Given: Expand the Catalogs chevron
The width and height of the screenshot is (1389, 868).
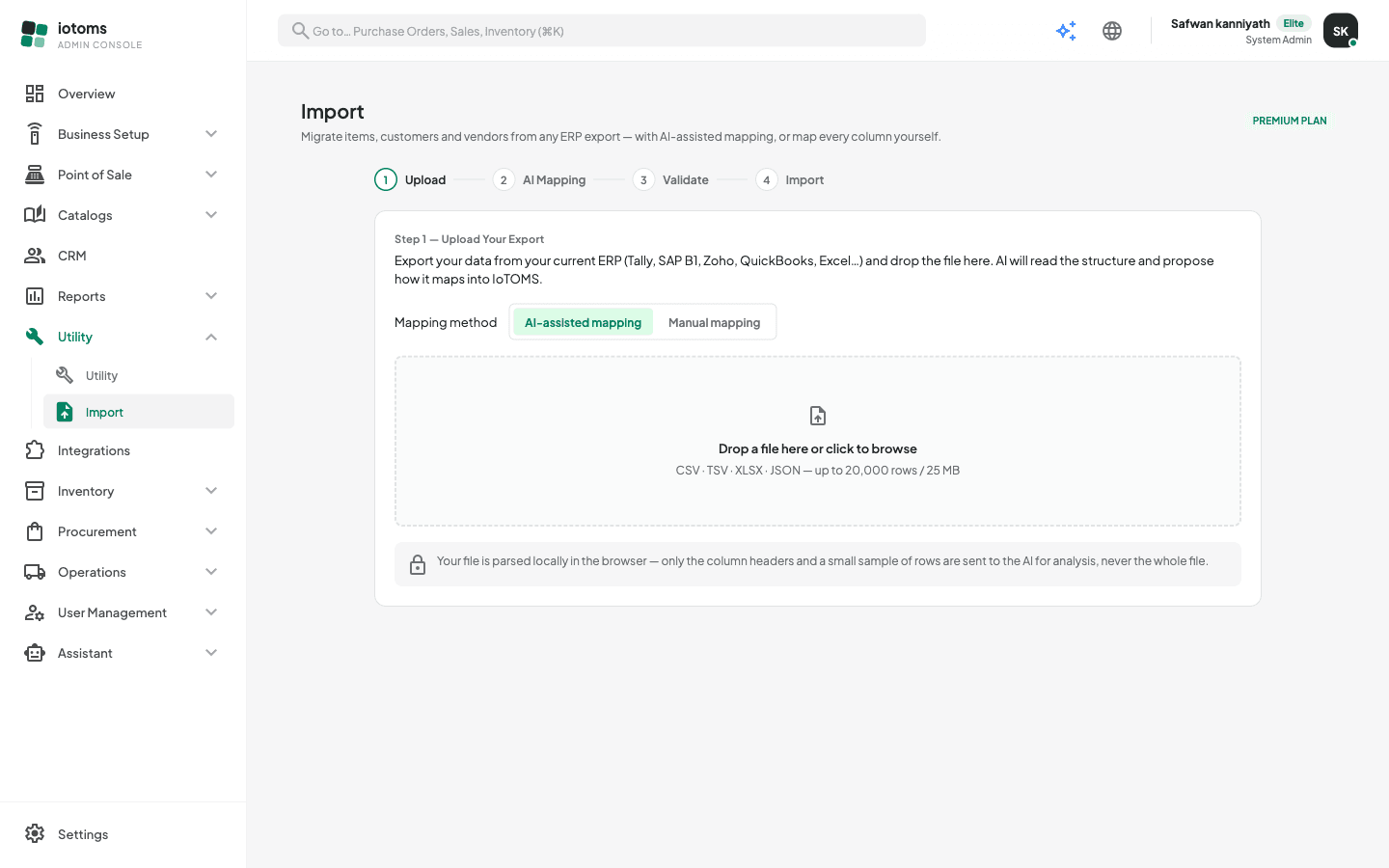Looking at the screenshot, I should 211,215.
